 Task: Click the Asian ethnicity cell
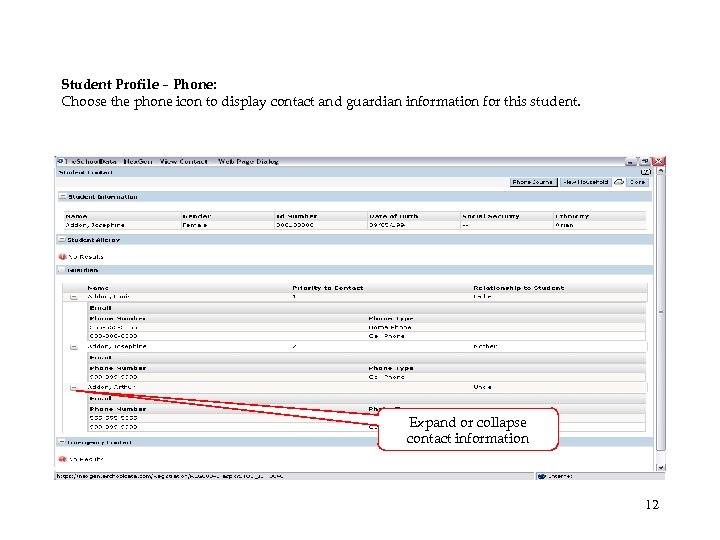[564, 225]
